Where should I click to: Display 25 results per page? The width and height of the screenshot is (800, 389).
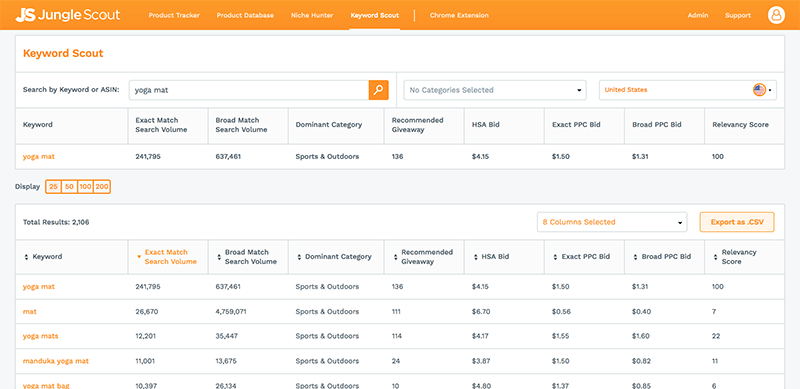53,187
